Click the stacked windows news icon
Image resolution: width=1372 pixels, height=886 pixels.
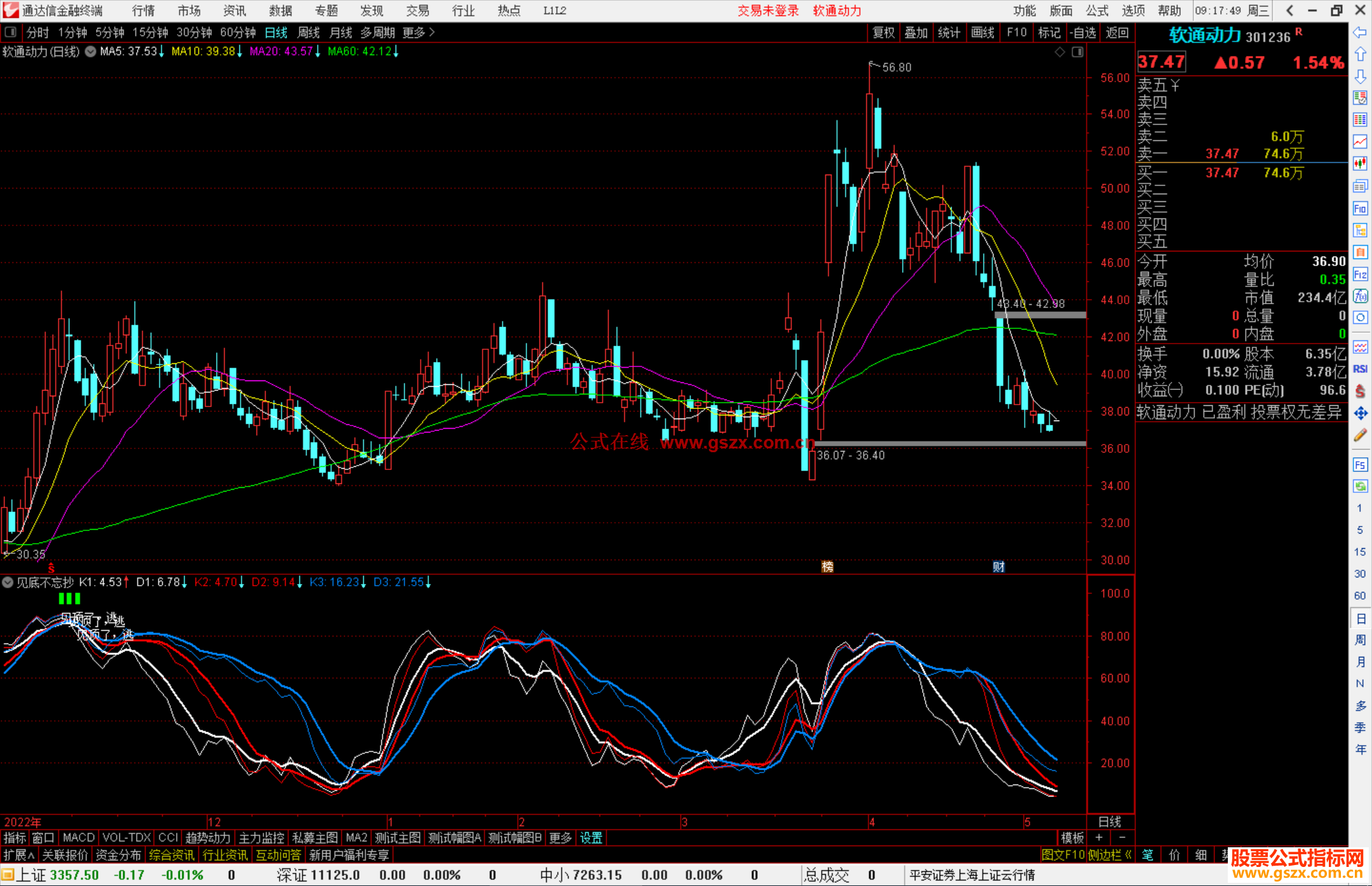(x=1360, y=186)
